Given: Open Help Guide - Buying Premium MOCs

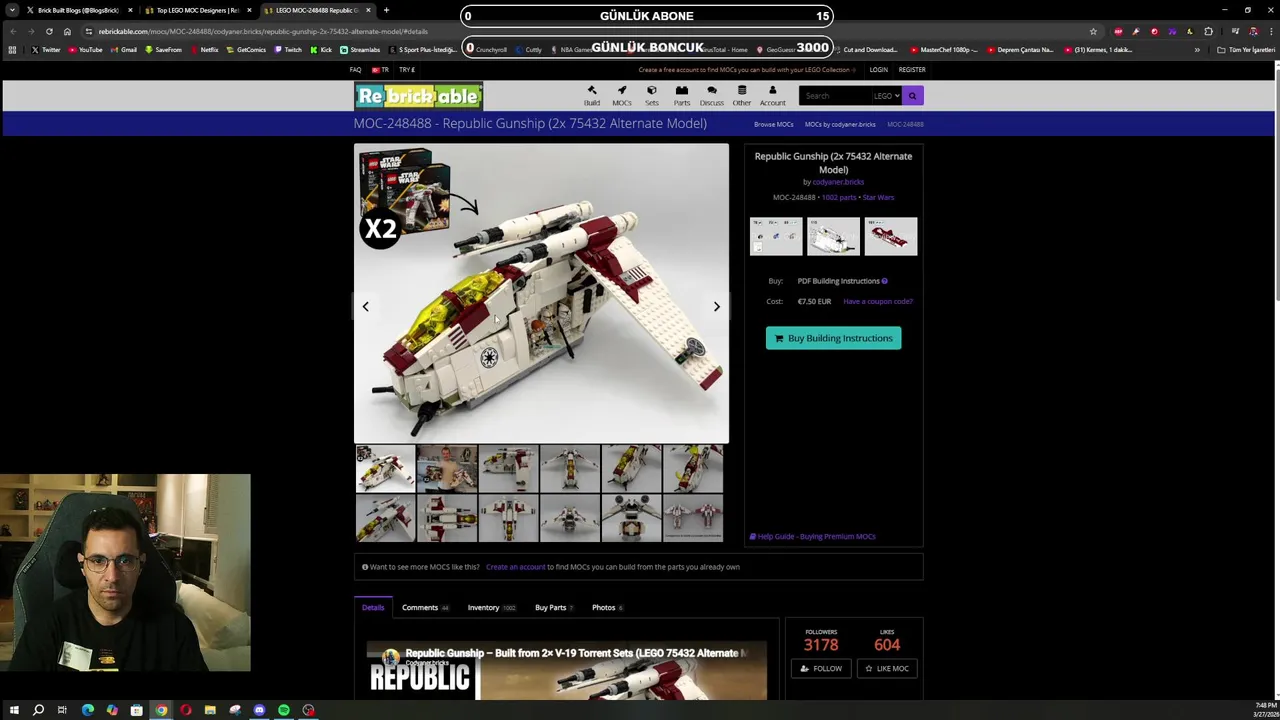Looking at the screenshot, I should 813,536.
